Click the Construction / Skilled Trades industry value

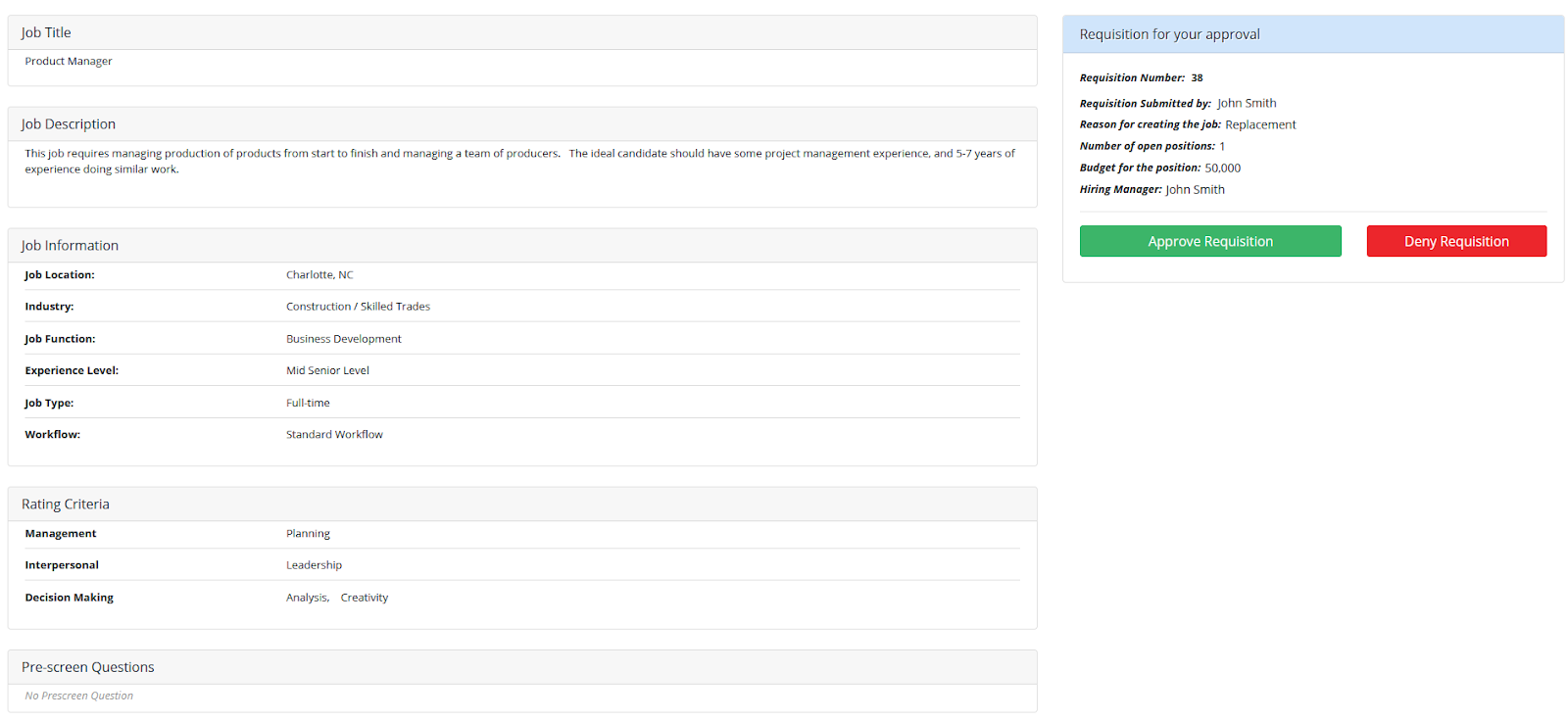click(x=358, y=307)
